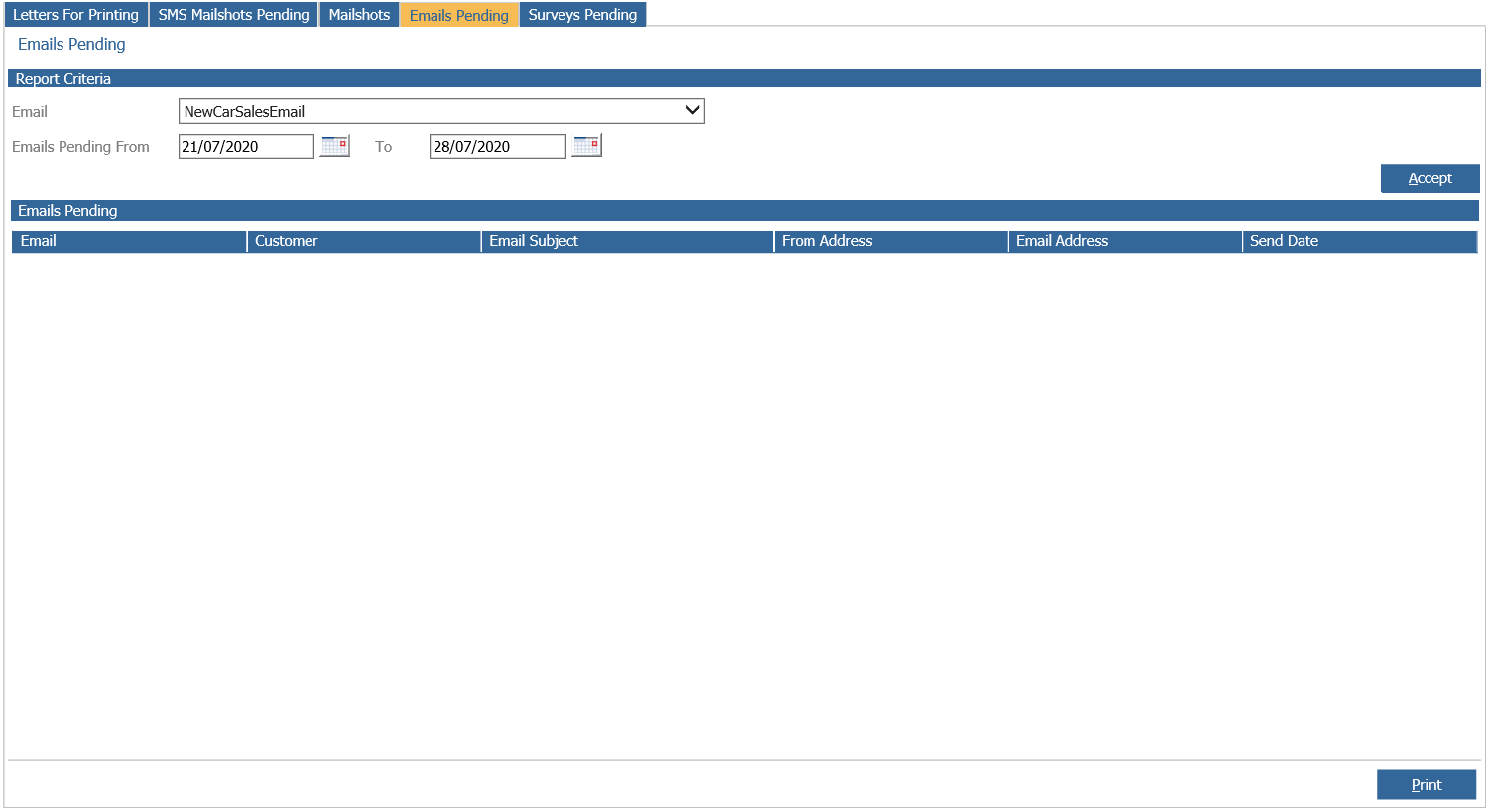Sort by the Send Date column header

click(x=1359, y=241)
